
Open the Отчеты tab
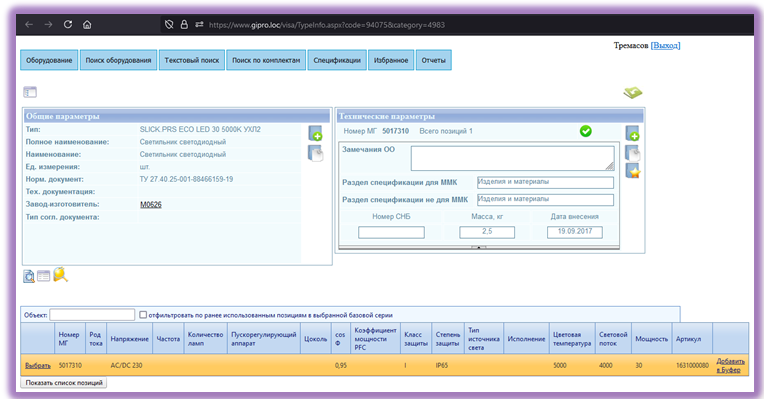click(434, 60)
